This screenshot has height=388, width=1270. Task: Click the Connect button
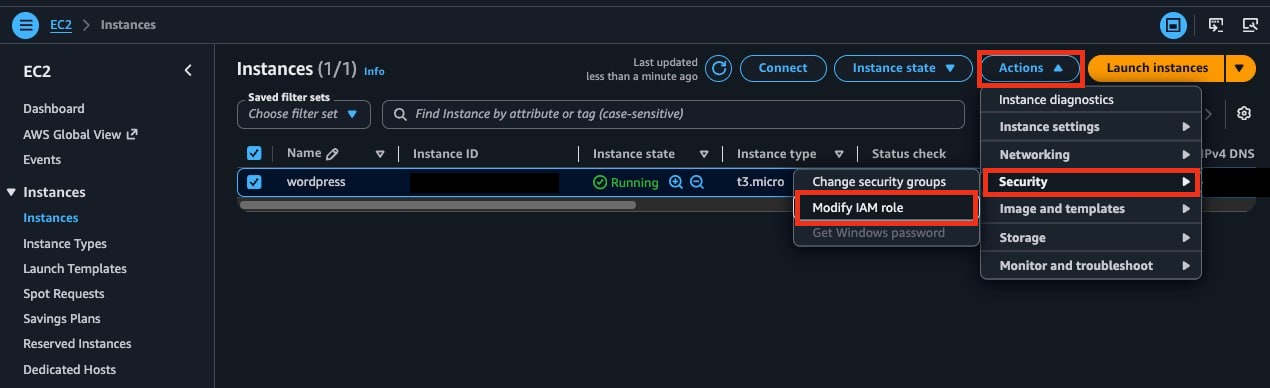point(783,68)
